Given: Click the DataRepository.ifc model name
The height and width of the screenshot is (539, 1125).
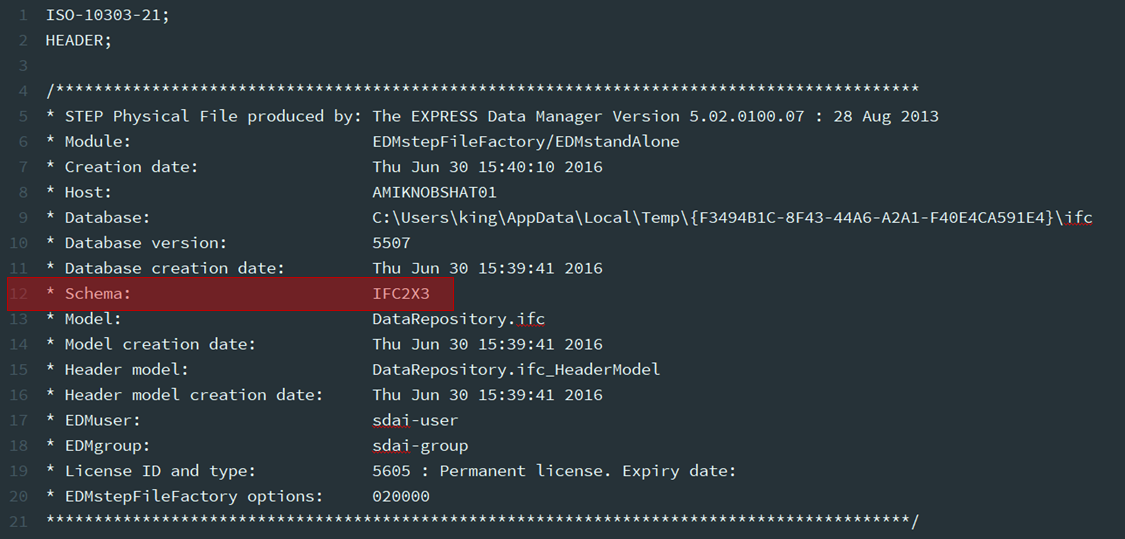Looking at the screenshot, I should 458,319.
